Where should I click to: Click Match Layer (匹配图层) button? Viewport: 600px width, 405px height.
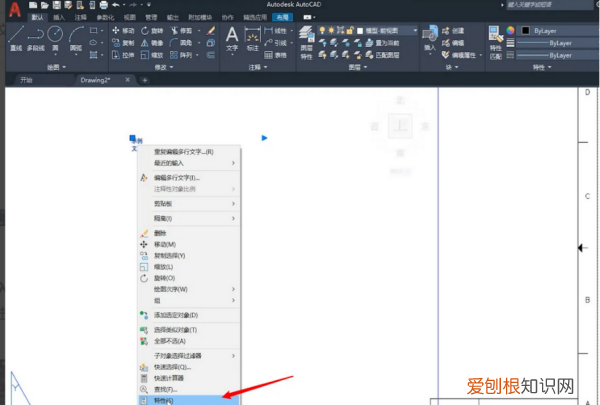click(x=382, y=55)
